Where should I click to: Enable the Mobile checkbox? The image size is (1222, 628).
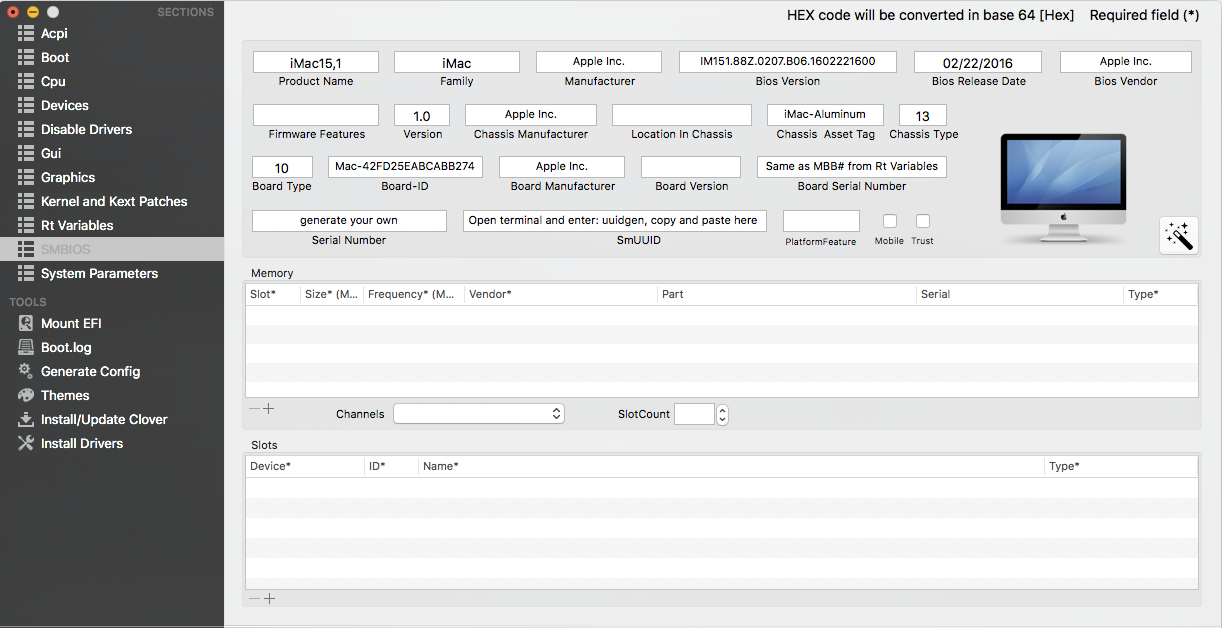889,221
